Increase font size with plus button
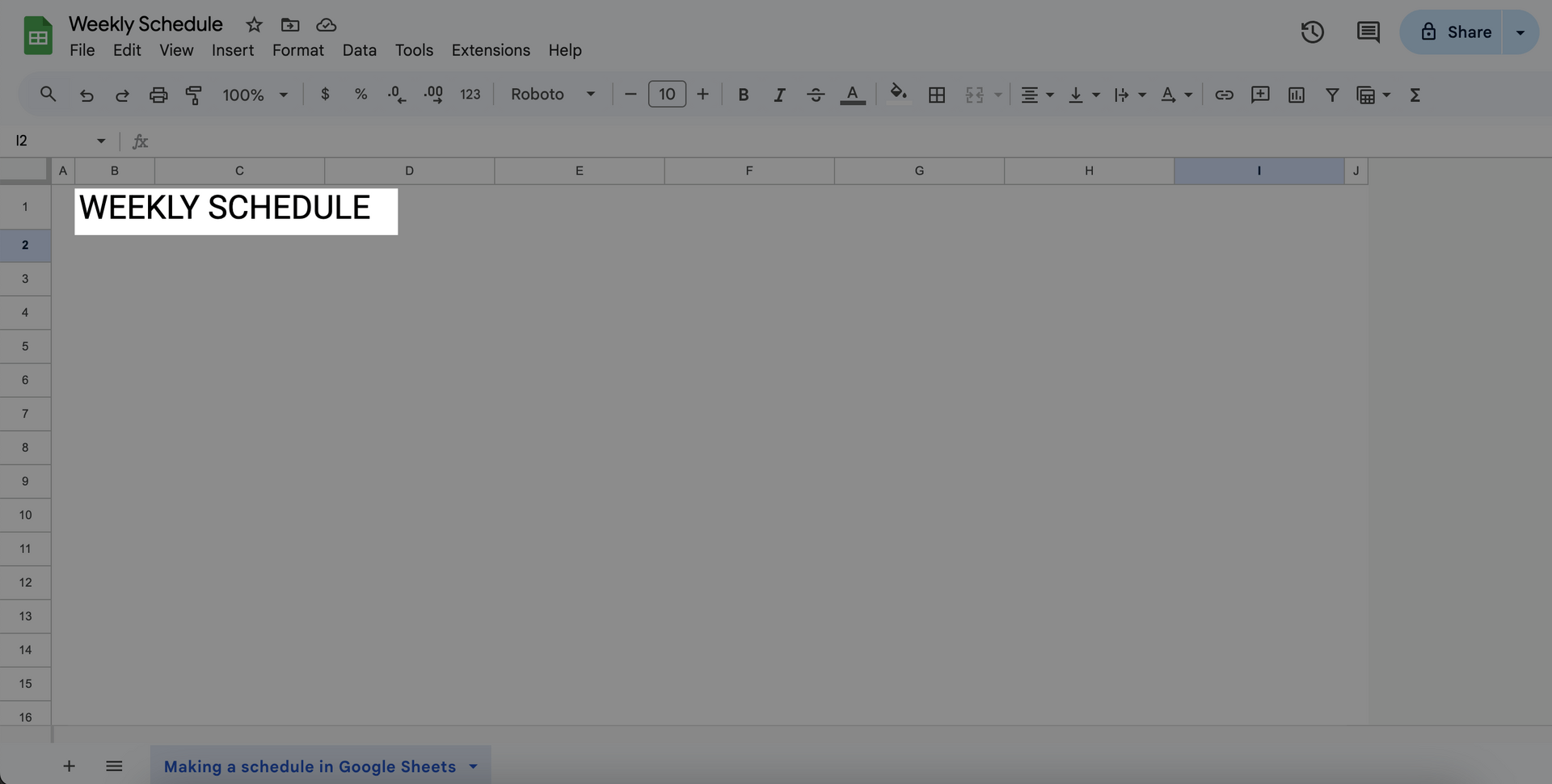 [702, 95]
